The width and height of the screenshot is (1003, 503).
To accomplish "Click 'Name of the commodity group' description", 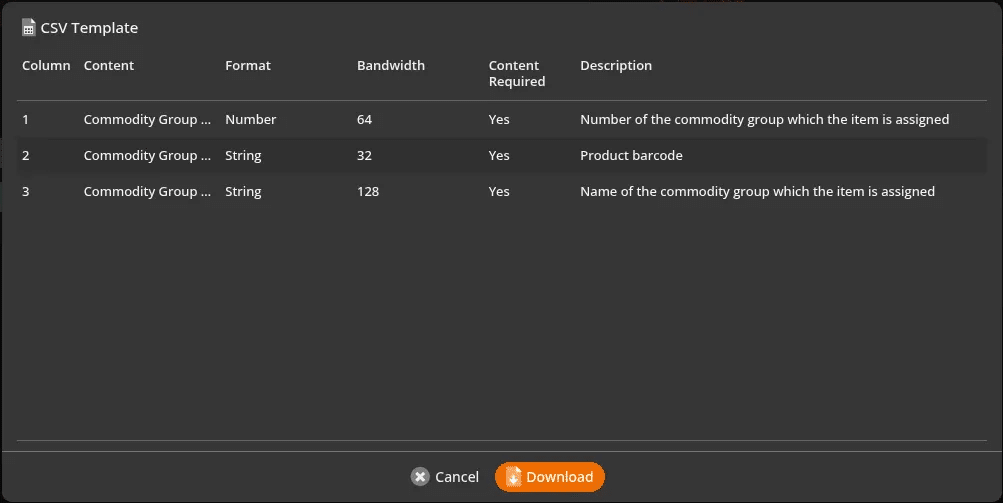I will 757,191.
